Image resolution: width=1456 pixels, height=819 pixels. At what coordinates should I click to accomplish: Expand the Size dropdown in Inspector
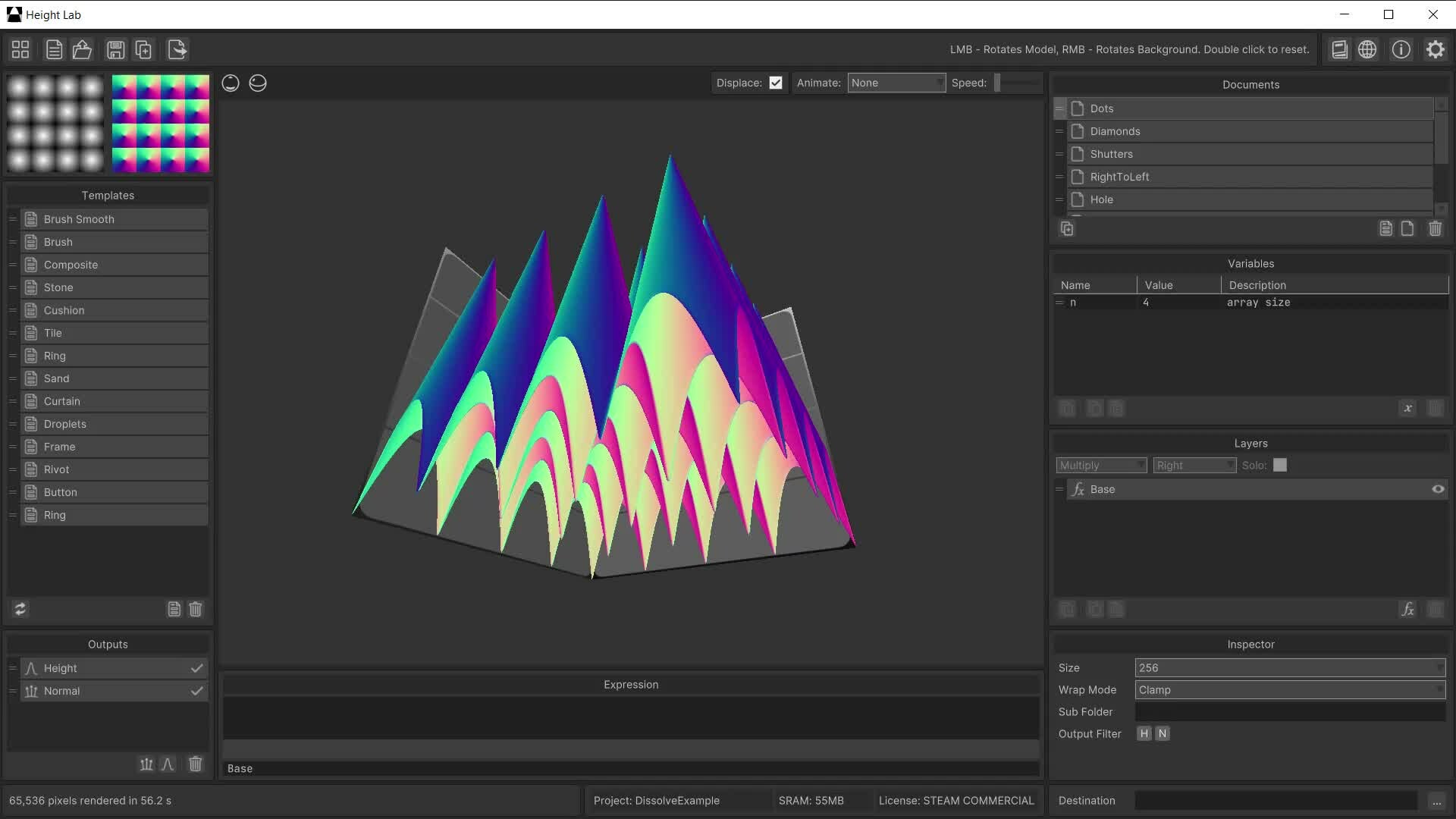[x=1289, y=668]
